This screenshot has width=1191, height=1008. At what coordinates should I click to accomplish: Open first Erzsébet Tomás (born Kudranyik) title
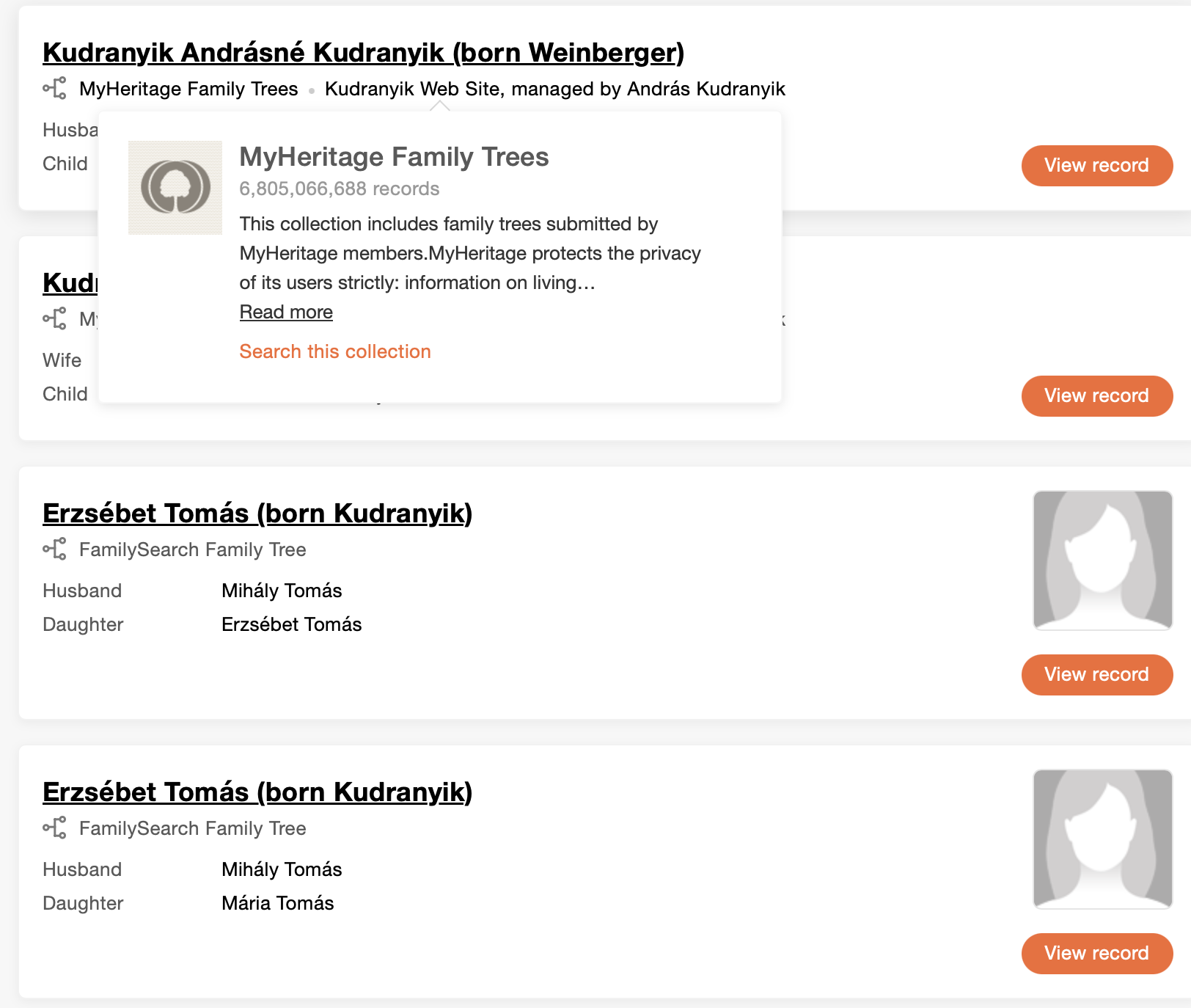[257, 514]
